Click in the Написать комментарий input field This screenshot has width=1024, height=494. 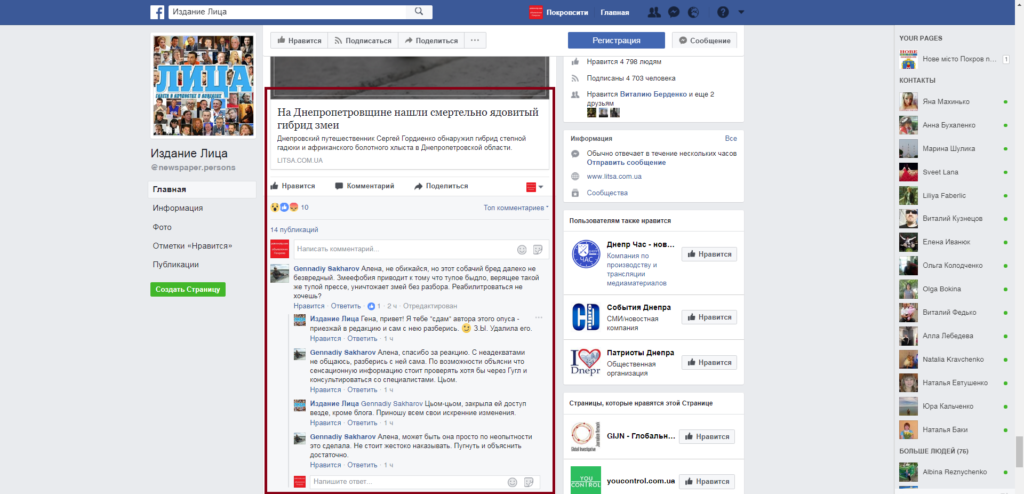pos(400,248)
